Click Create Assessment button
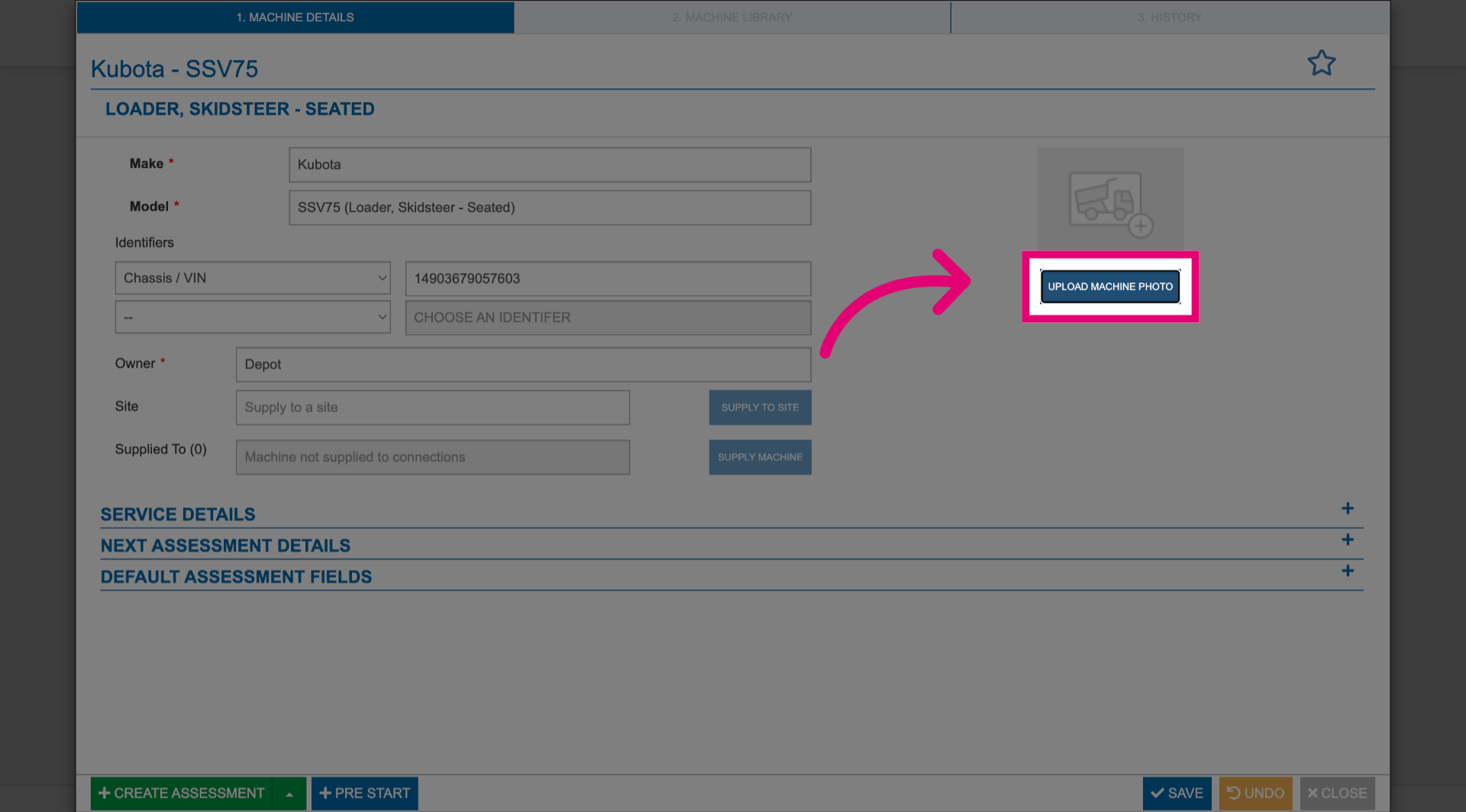Viewport: 1466px width, 812px height. (x=182, y=794)
